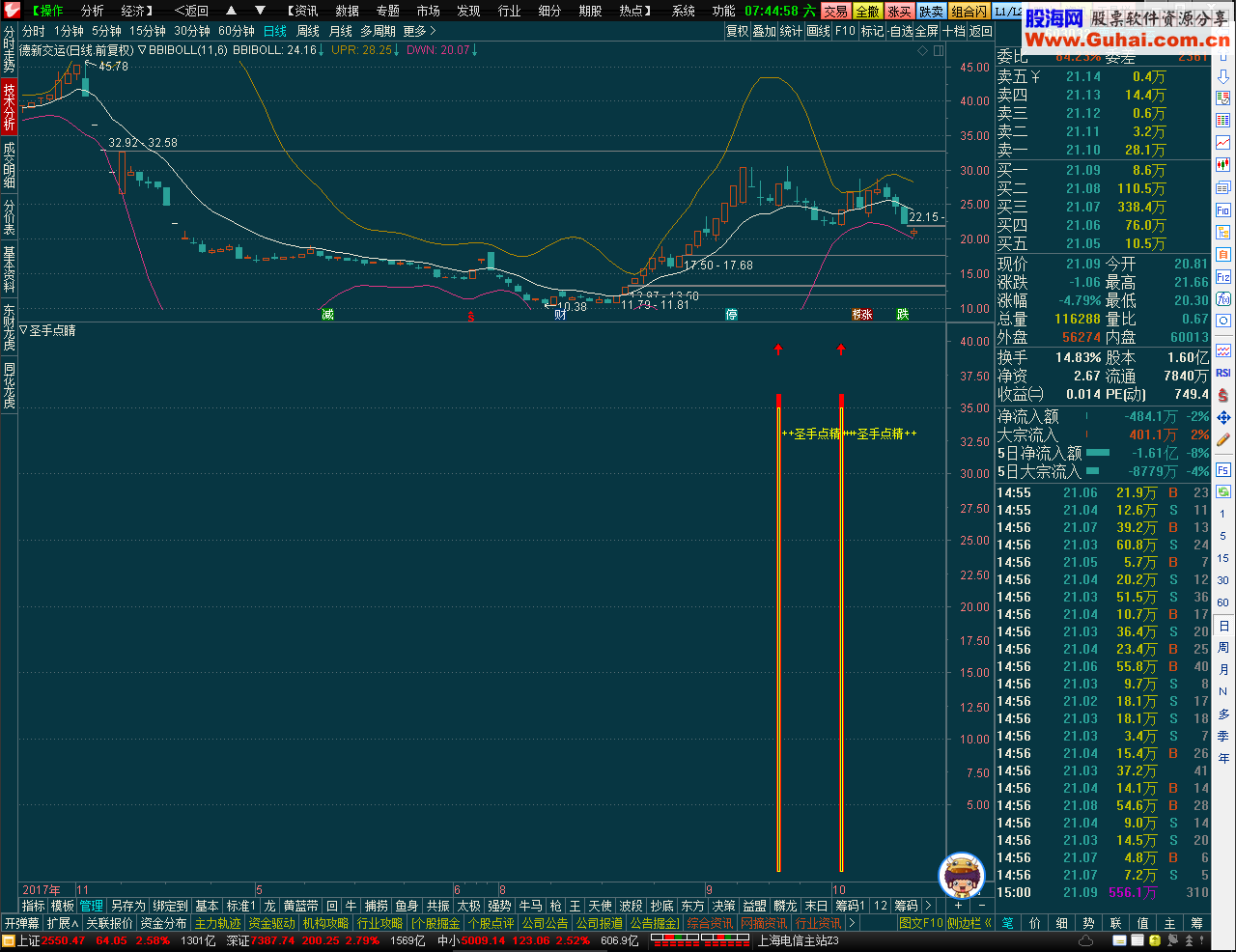This screenshot has height=952, width=1236.
Task: Select 季 quarterly period in right bar
Action: (x=1223, y=737)
